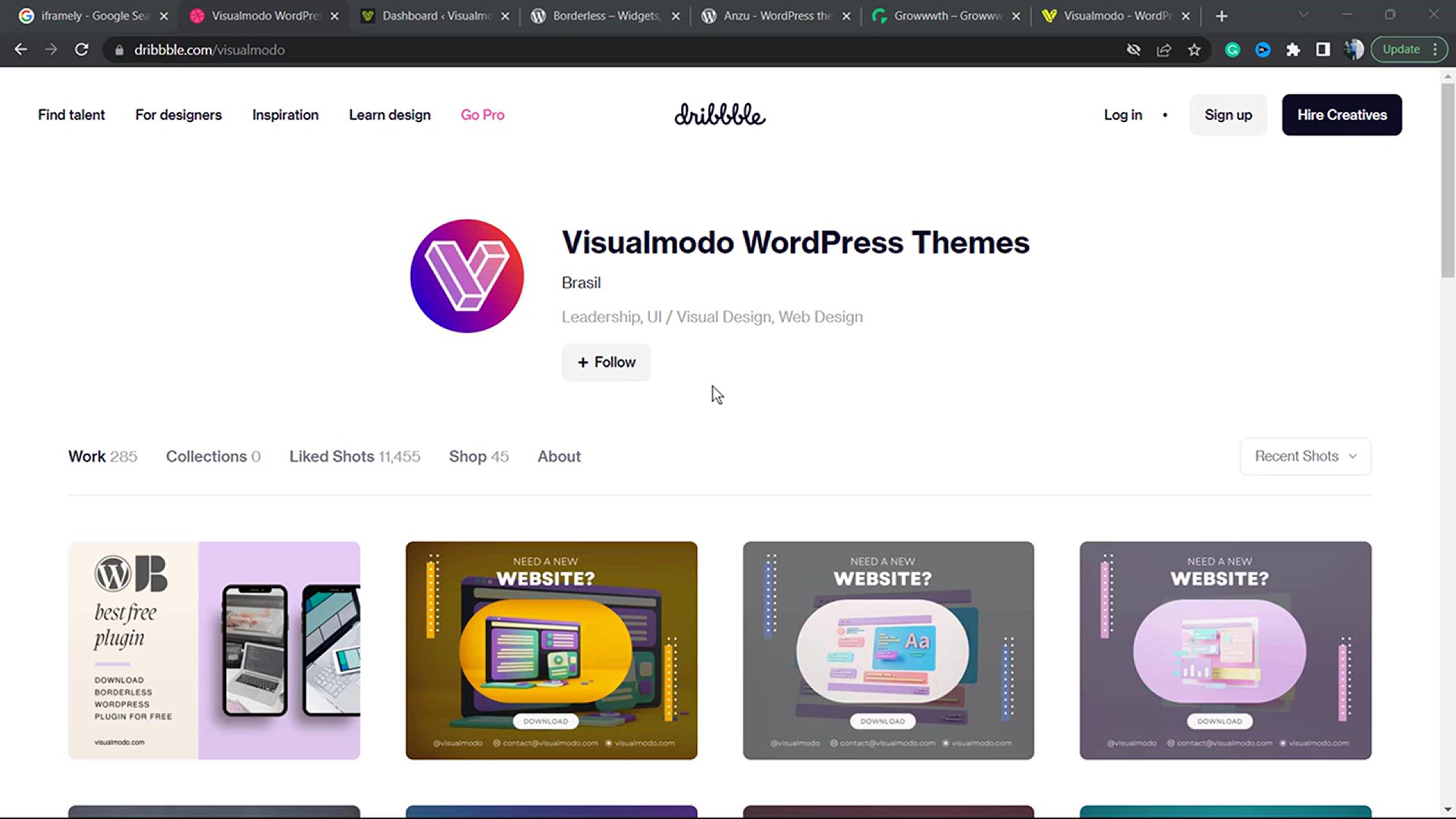Click the Sign up button
Screen dimensions: 1456x819
1228,115
